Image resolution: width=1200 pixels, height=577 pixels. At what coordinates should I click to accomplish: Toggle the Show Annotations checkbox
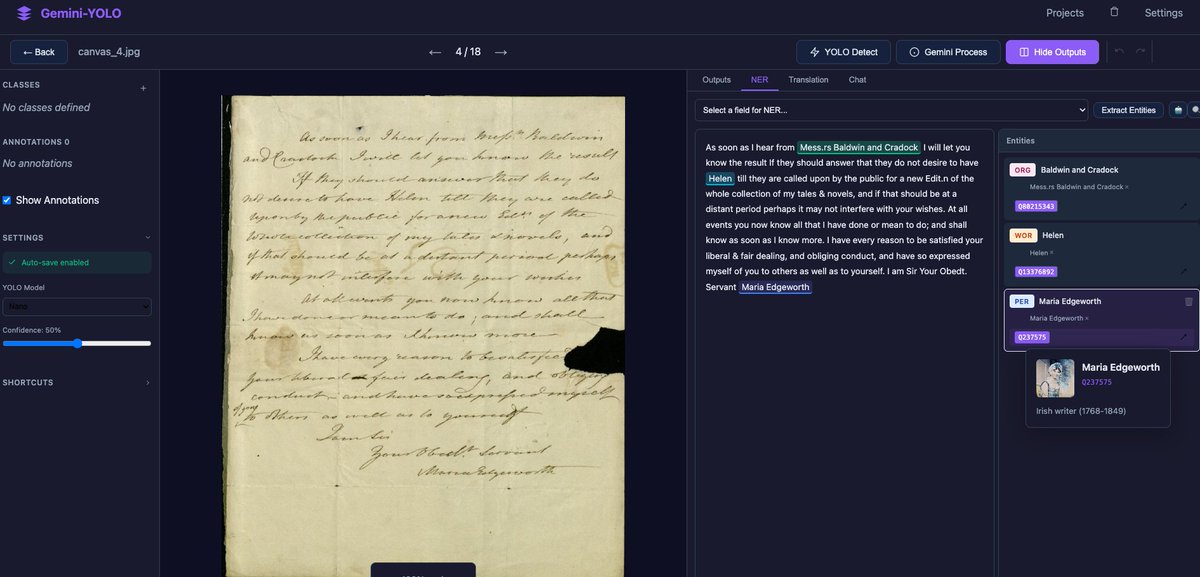tap(7, 200)
